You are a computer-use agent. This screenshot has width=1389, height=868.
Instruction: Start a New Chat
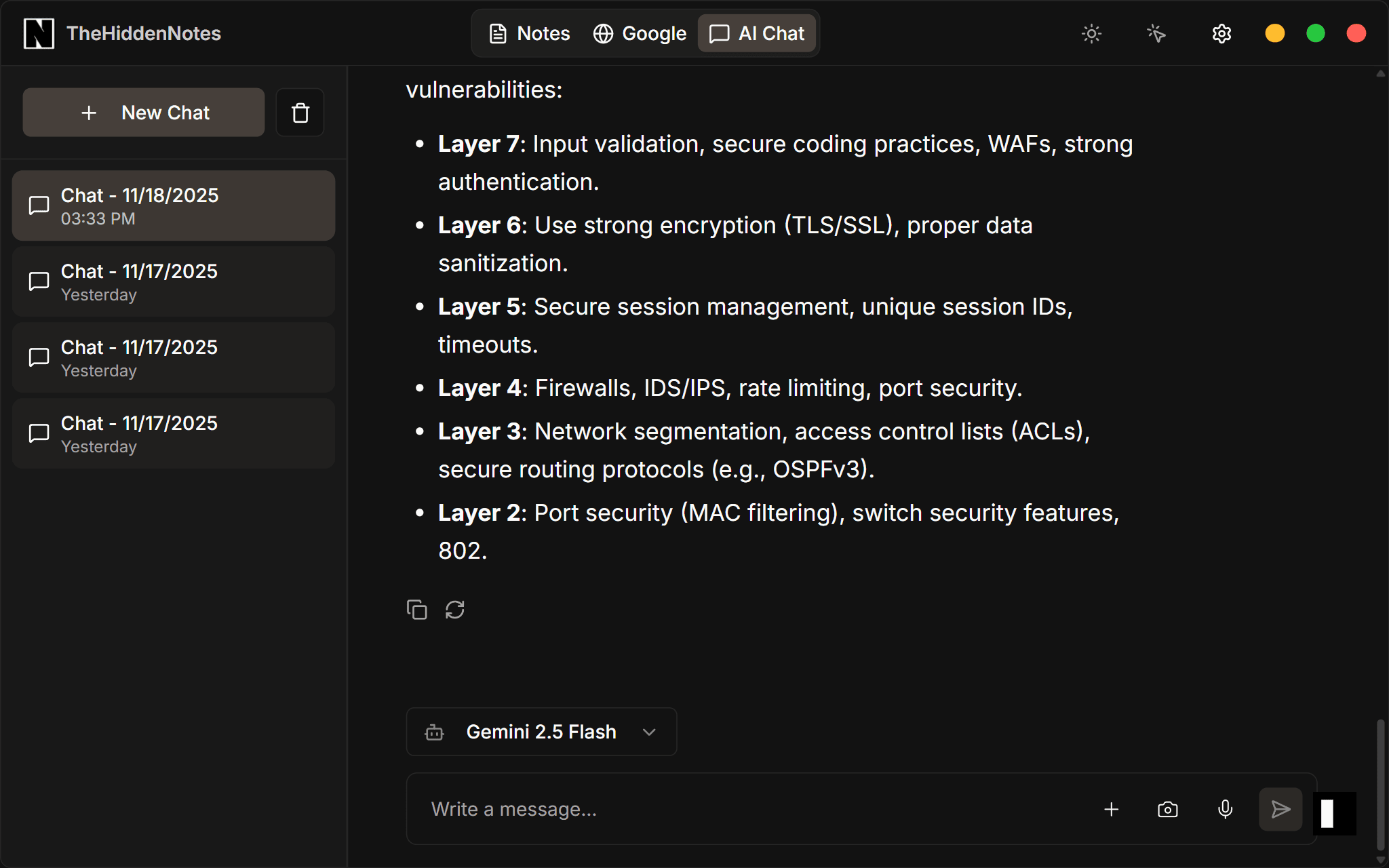tap(144, 113)
